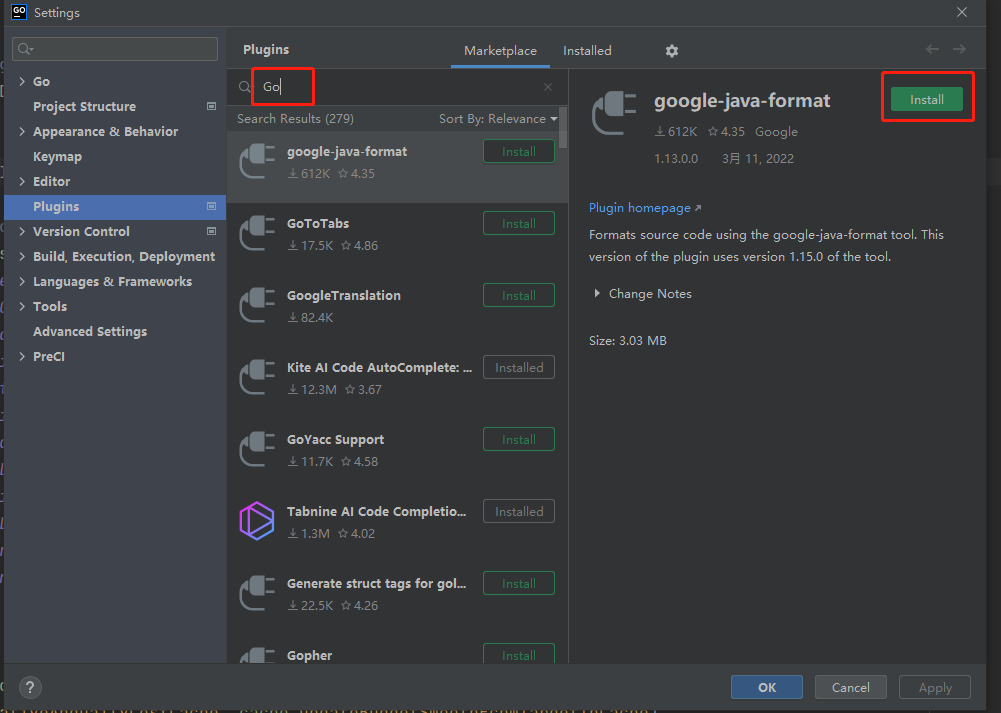Open the plugins settings gear icon
1001x713 pixels.
672,51
